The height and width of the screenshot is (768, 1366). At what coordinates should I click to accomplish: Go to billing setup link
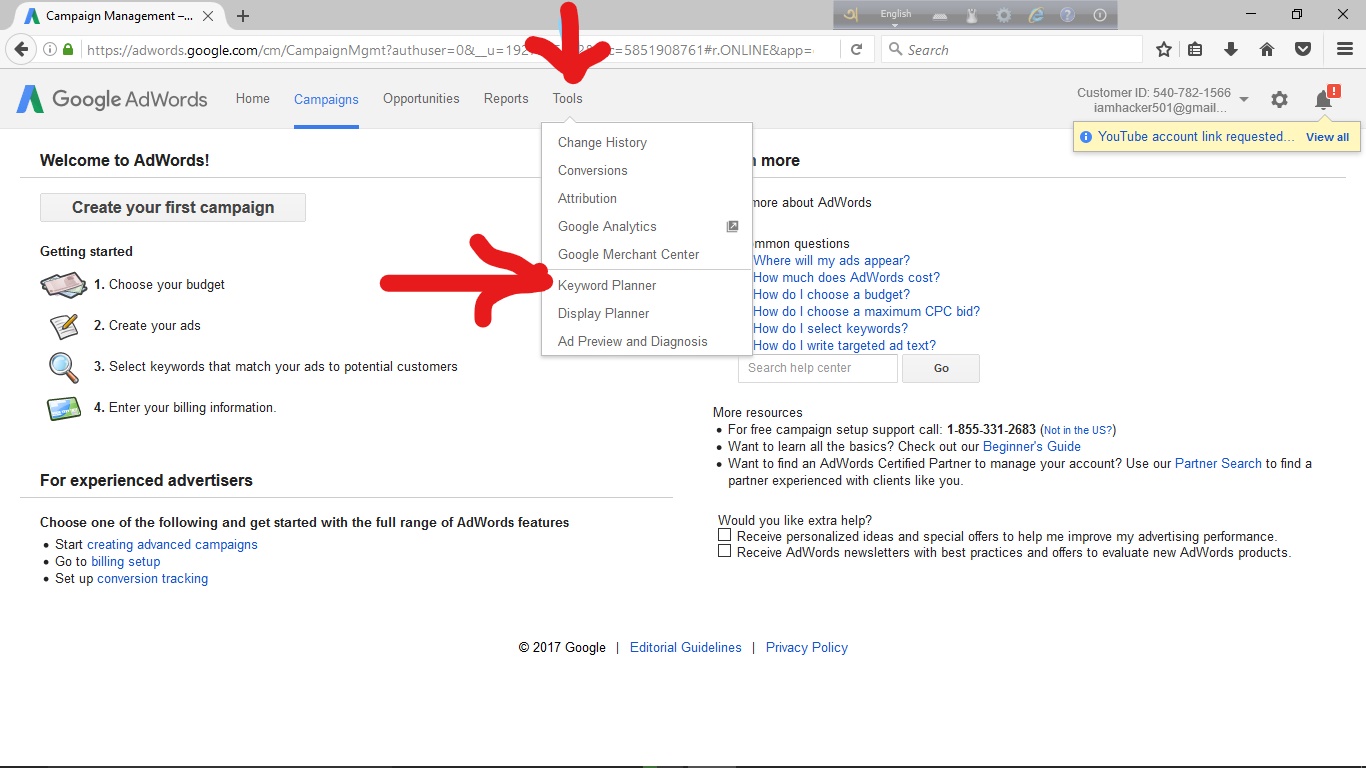point(126,562)
